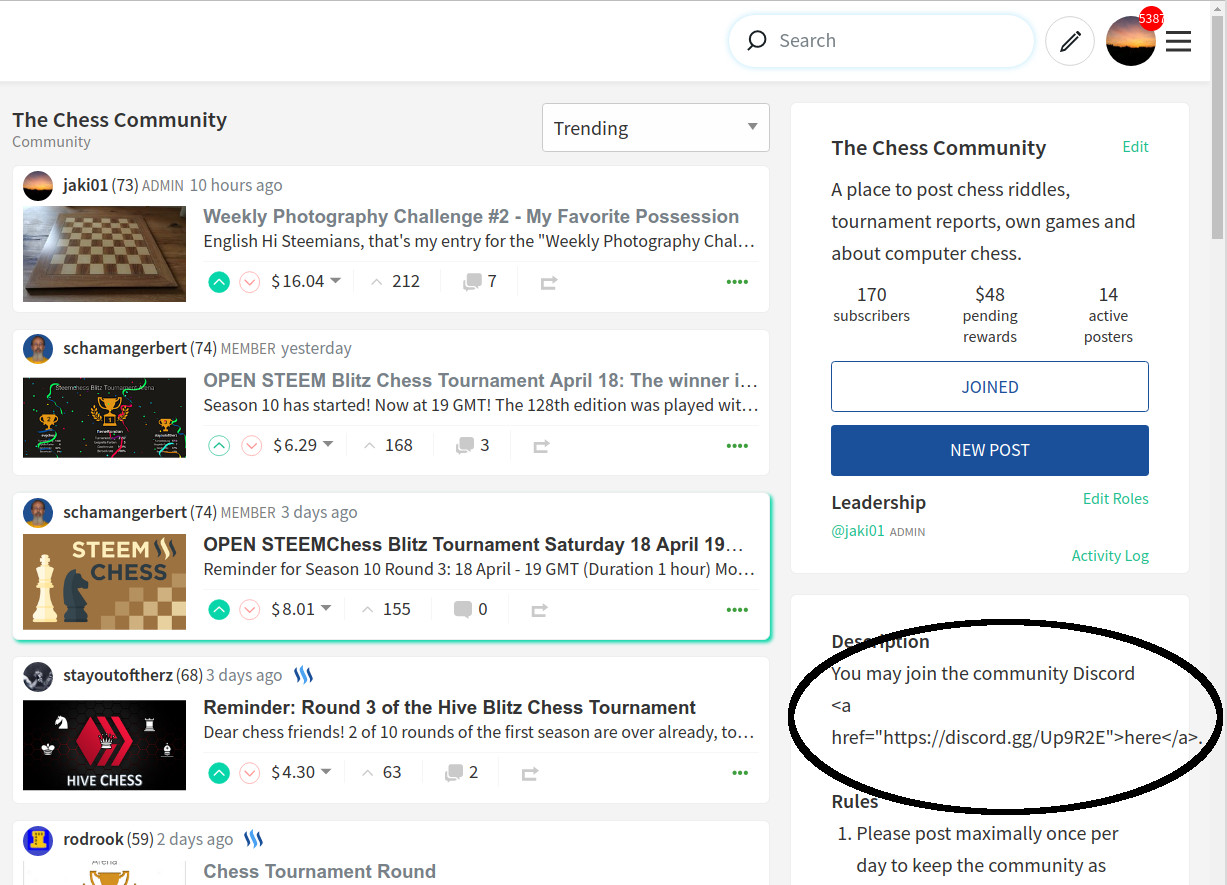
Task: Toggle the JOINED community subscription button
Action: pos(989,387)
